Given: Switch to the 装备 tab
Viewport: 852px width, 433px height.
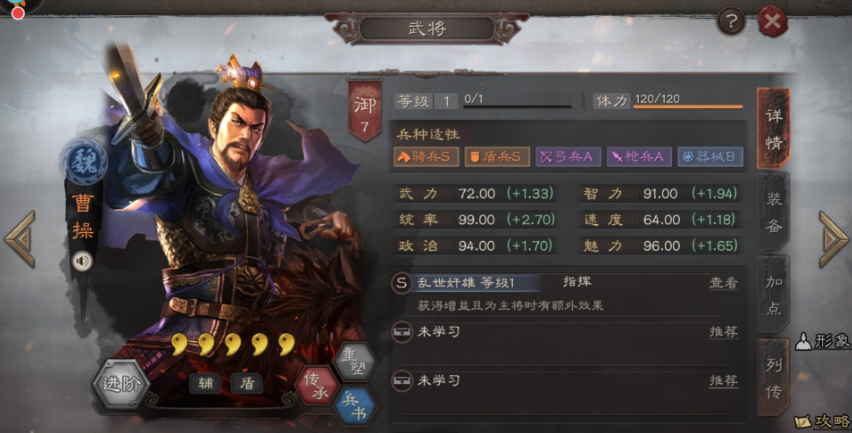Looking at the screenshot, I should pyautogui.click(x=773, y=212).
